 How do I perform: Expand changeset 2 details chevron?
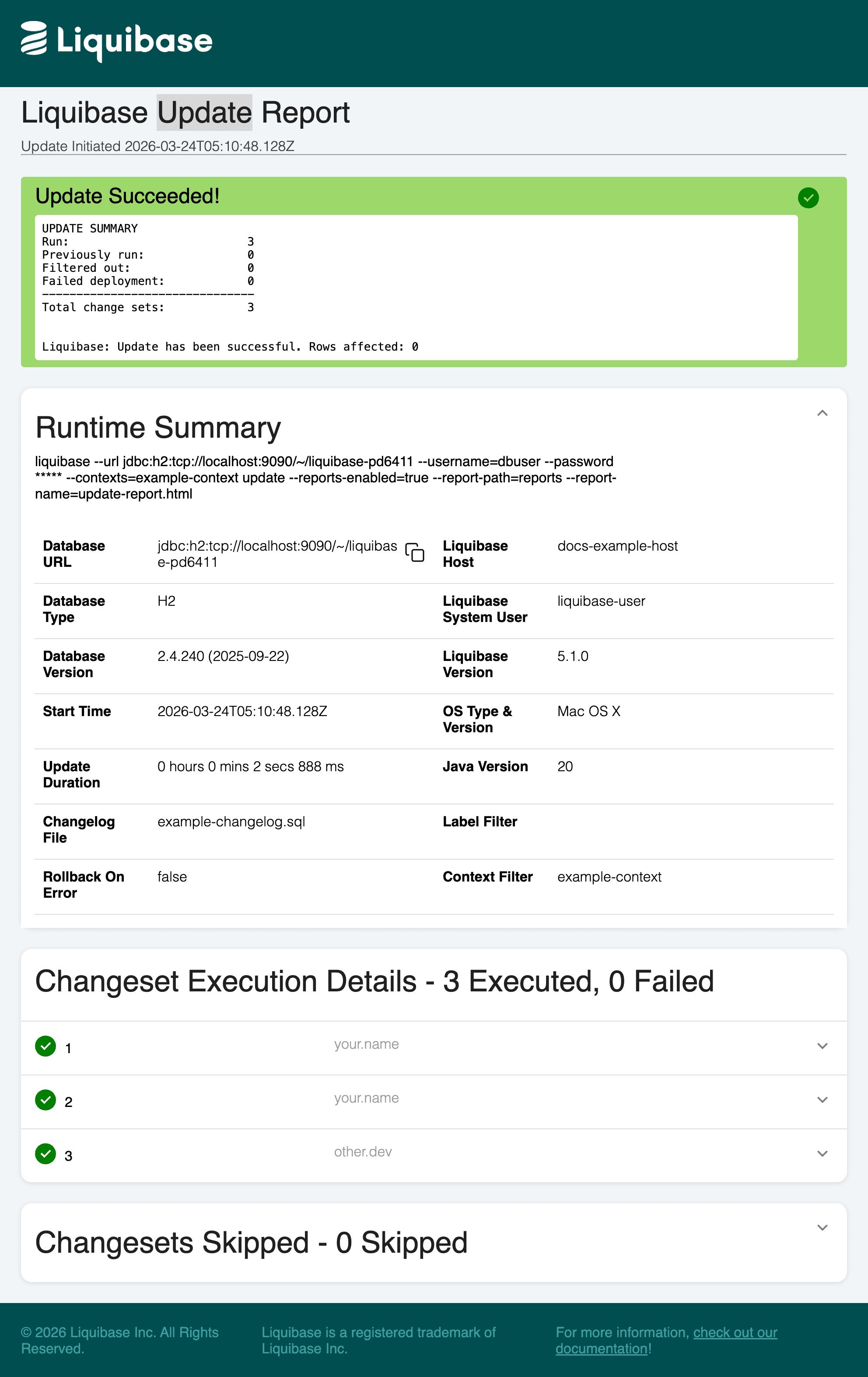pos(822,1099)
